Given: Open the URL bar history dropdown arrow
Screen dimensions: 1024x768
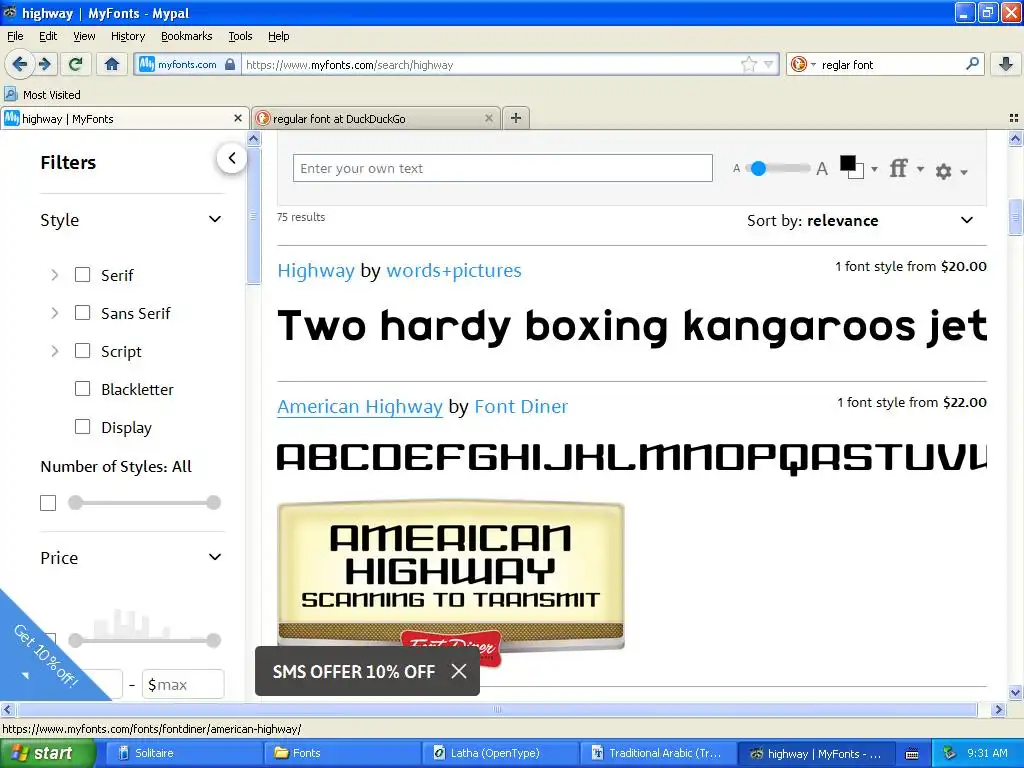Looking at the screenshot, I should [769, 64].
